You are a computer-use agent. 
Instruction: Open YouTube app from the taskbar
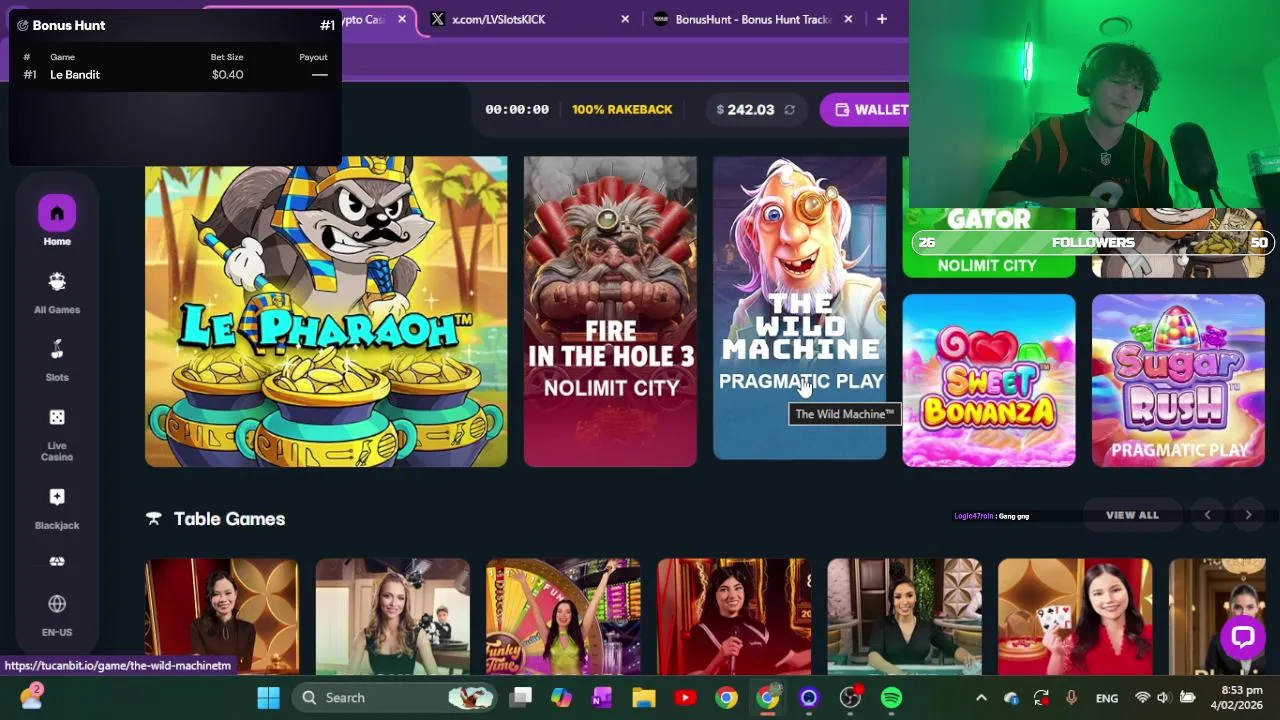point(685,698)
